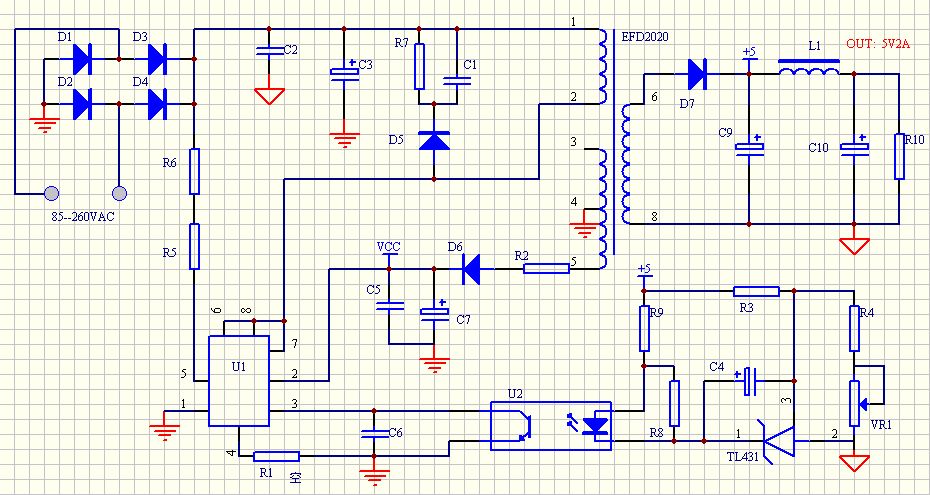Image resolution: width=930 pixels, height=495 pixels.
Task: Click resistor R1 below U1
Action: pos(276,456)
